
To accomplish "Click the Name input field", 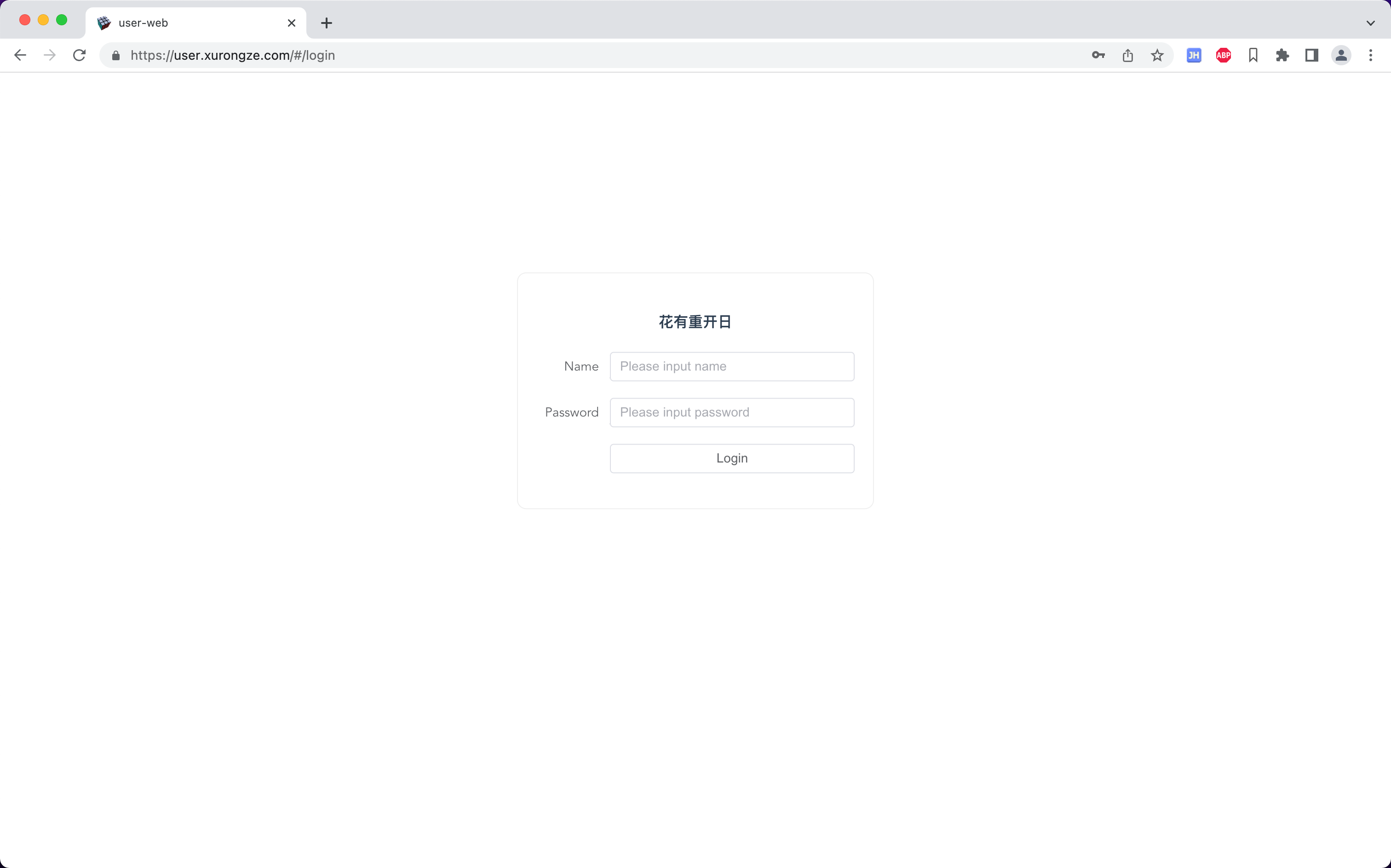I will [x=732, y=366].
